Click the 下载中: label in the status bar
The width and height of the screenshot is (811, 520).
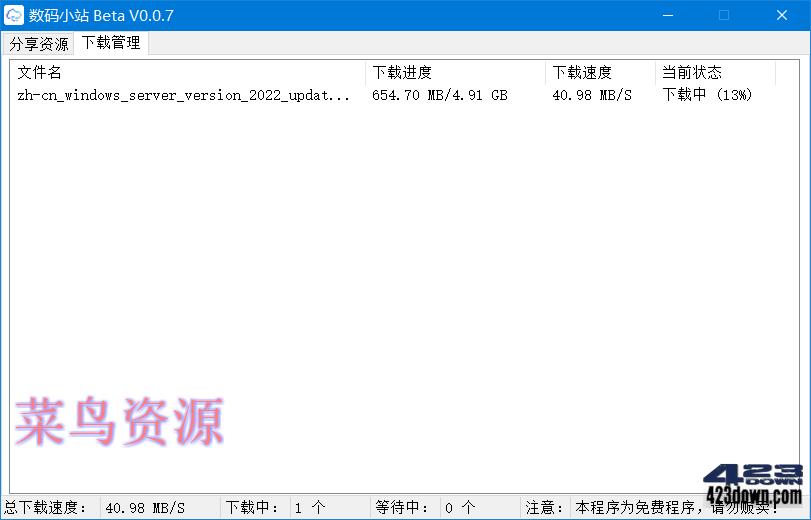(x=252, y=508)
